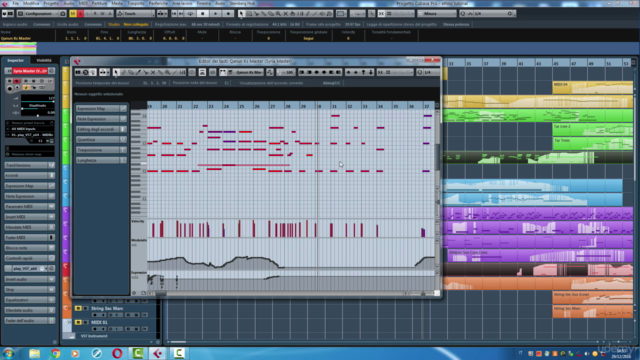The image size is (640, 360).
Task: Switch to the Visibilità tab
Action: tap(44, 60)
